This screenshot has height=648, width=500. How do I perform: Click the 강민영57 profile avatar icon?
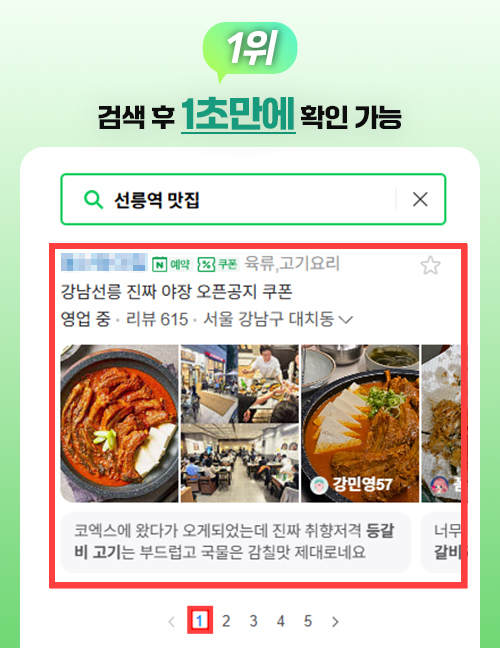point(319,485)
